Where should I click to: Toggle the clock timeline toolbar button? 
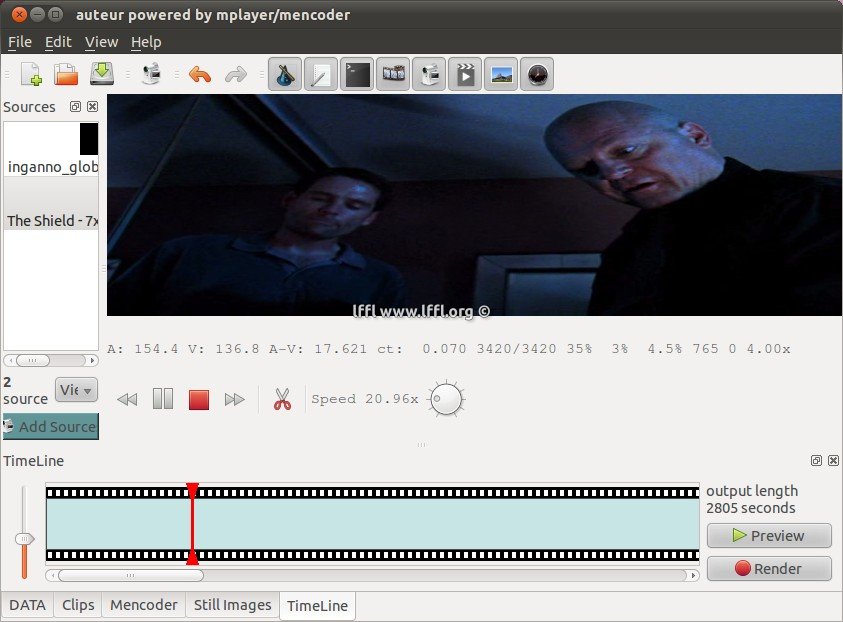[537, 74]
